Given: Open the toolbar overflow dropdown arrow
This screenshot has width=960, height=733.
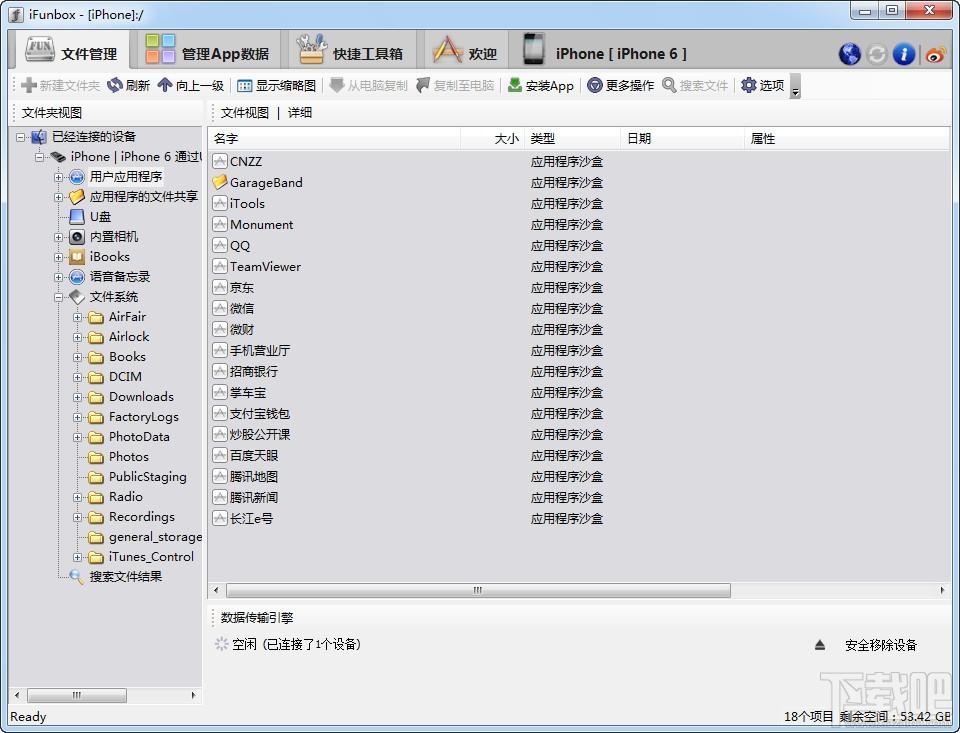Looking at the screenshot, I should tap(795, 91).
